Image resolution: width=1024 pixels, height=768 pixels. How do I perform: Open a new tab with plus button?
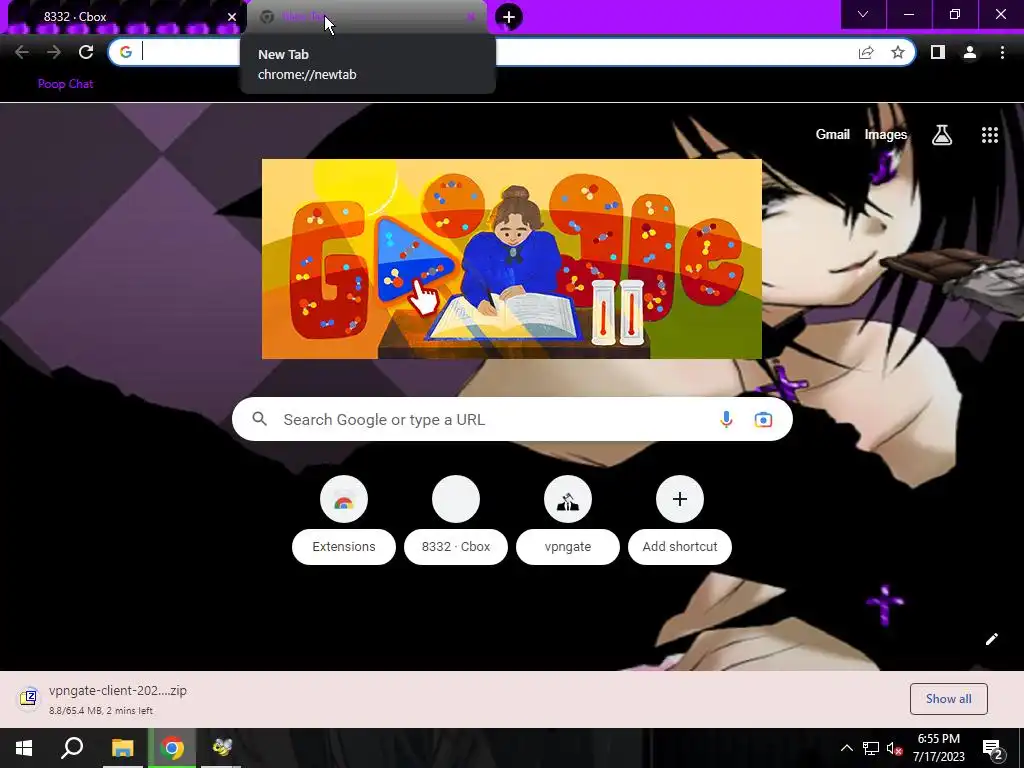pos(509,17)
